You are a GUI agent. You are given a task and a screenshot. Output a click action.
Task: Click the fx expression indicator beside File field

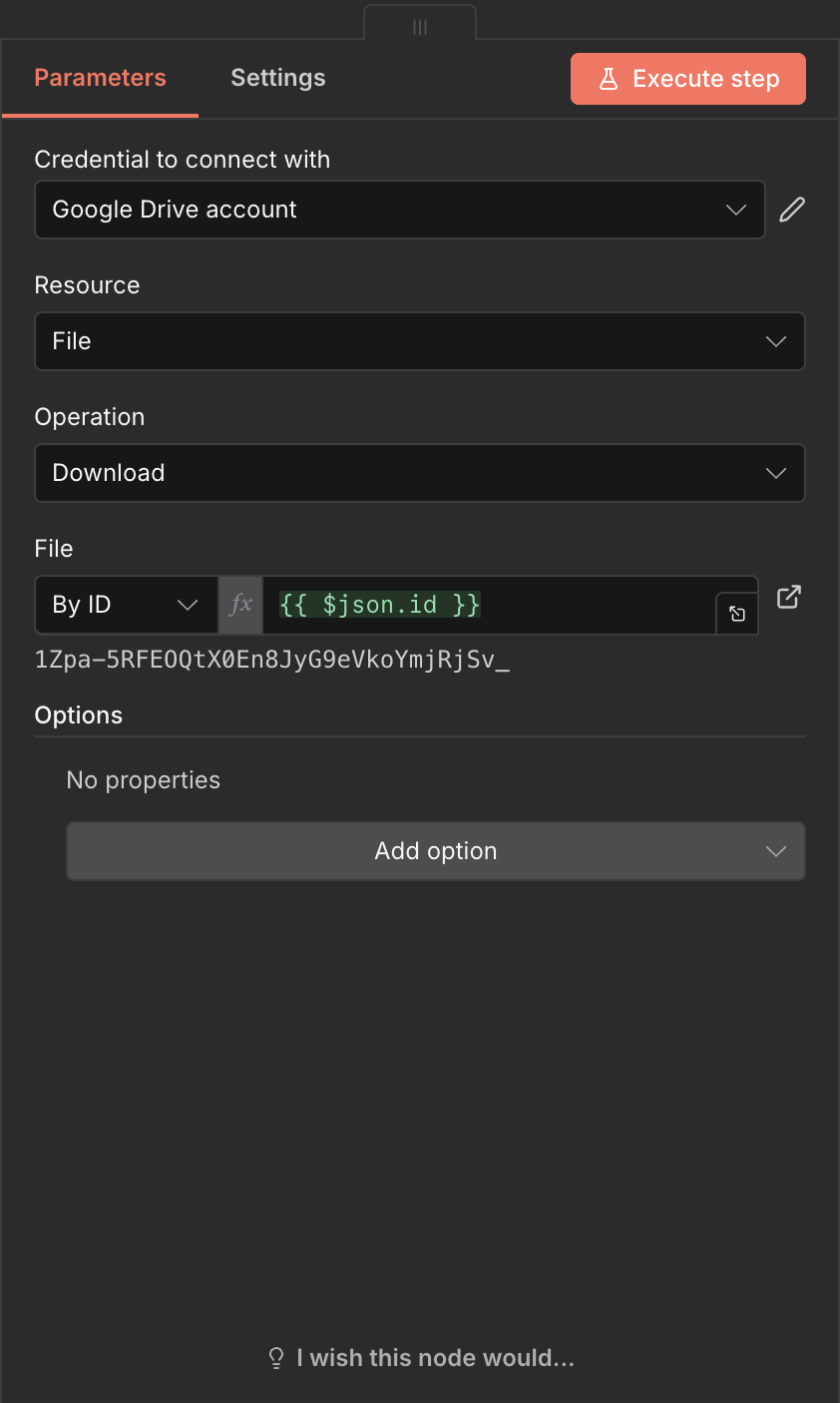tap(239, 605)
